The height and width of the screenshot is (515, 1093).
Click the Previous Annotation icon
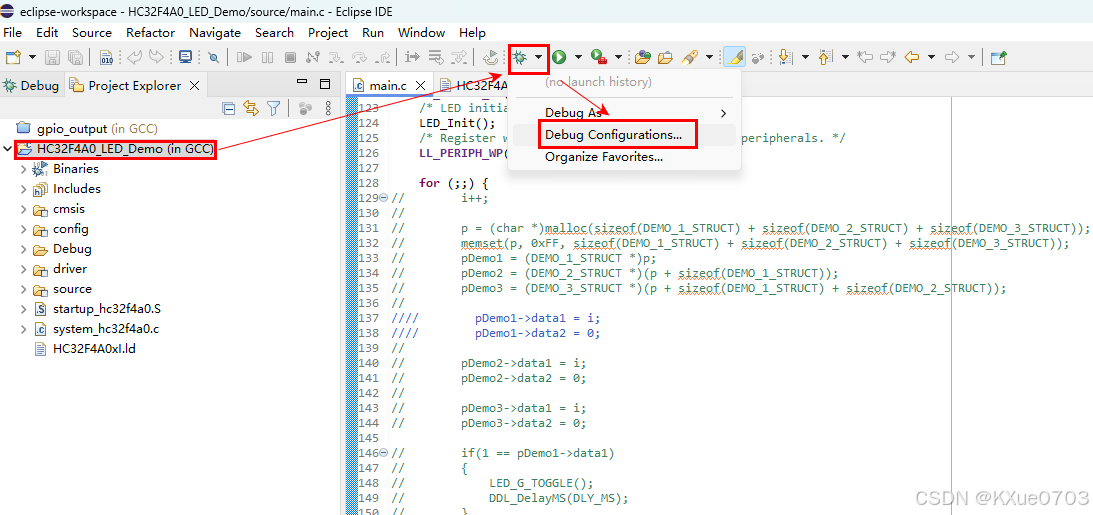(825, 57)
